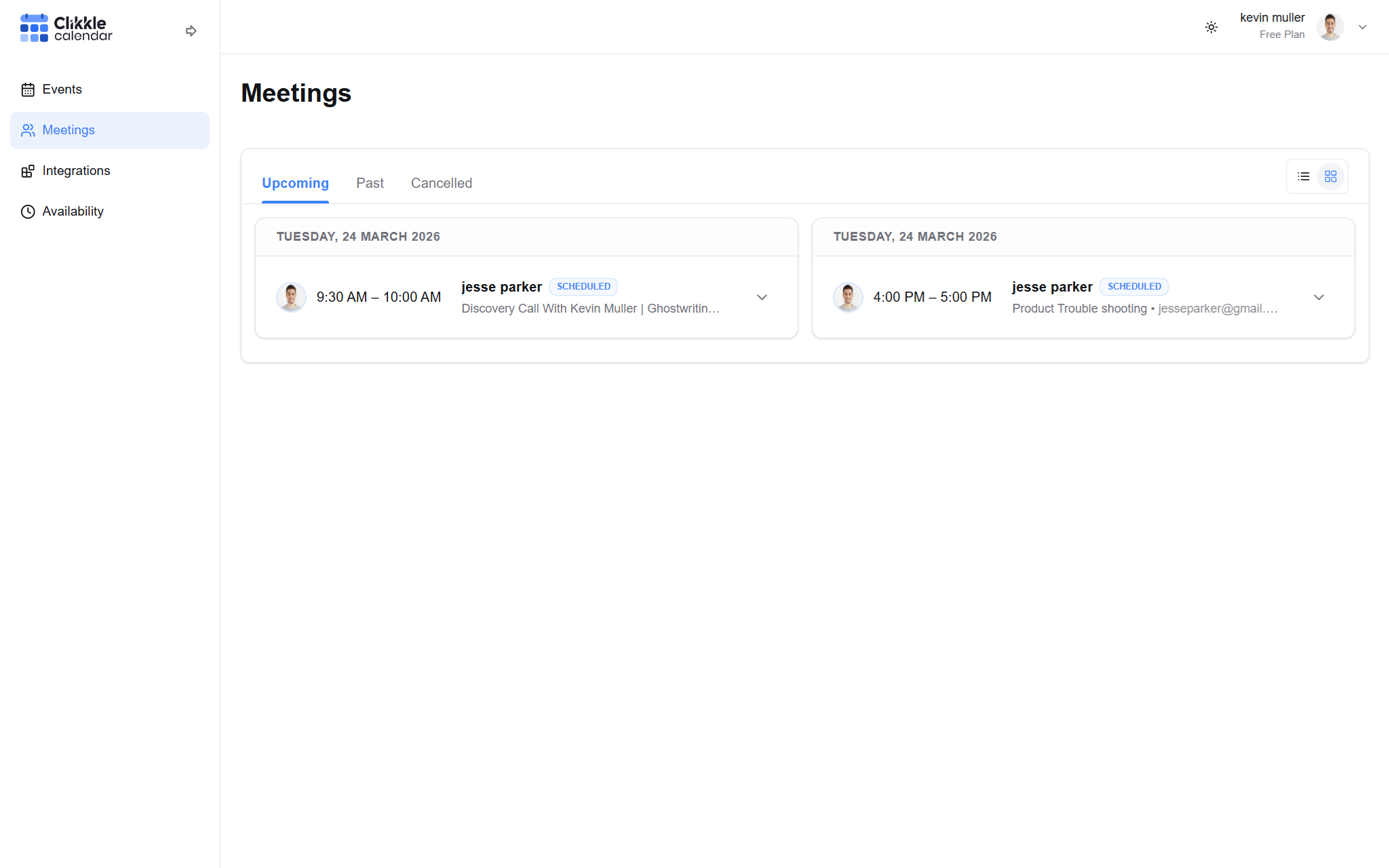Image resolution: width=1389 pixels, height=868 pixels.
Task: Click avatar on 4:00 PM meeting
Action: pyautogui.click(x=848, y=297)
